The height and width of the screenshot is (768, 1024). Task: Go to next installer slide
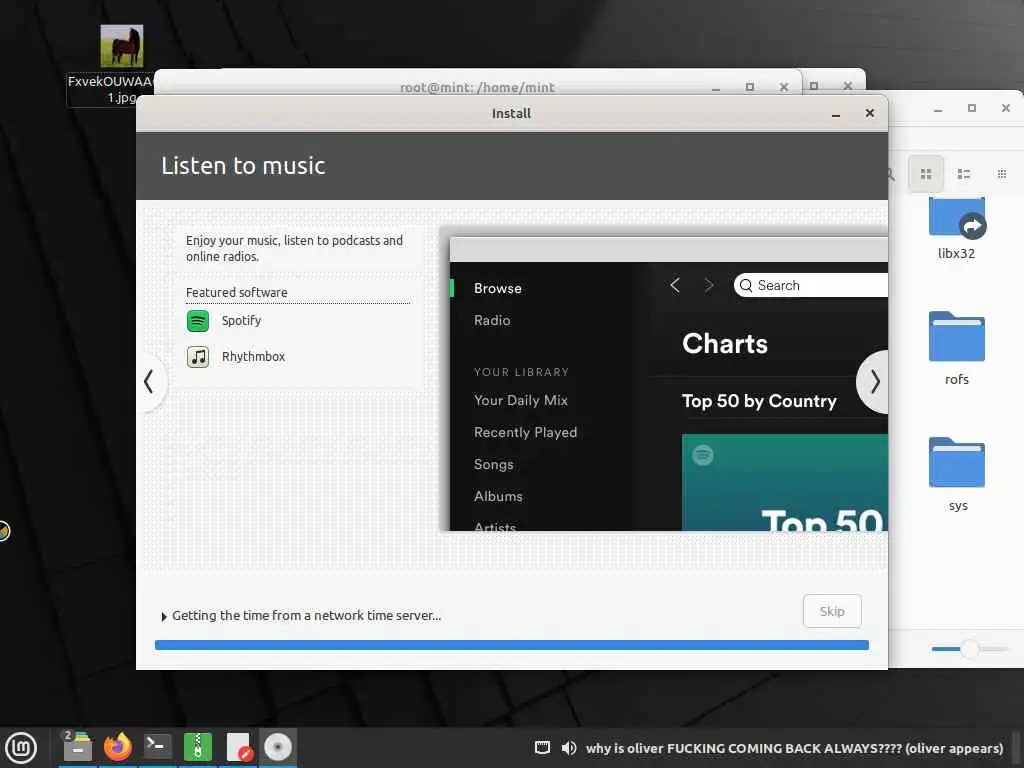[x=874, y=381]
